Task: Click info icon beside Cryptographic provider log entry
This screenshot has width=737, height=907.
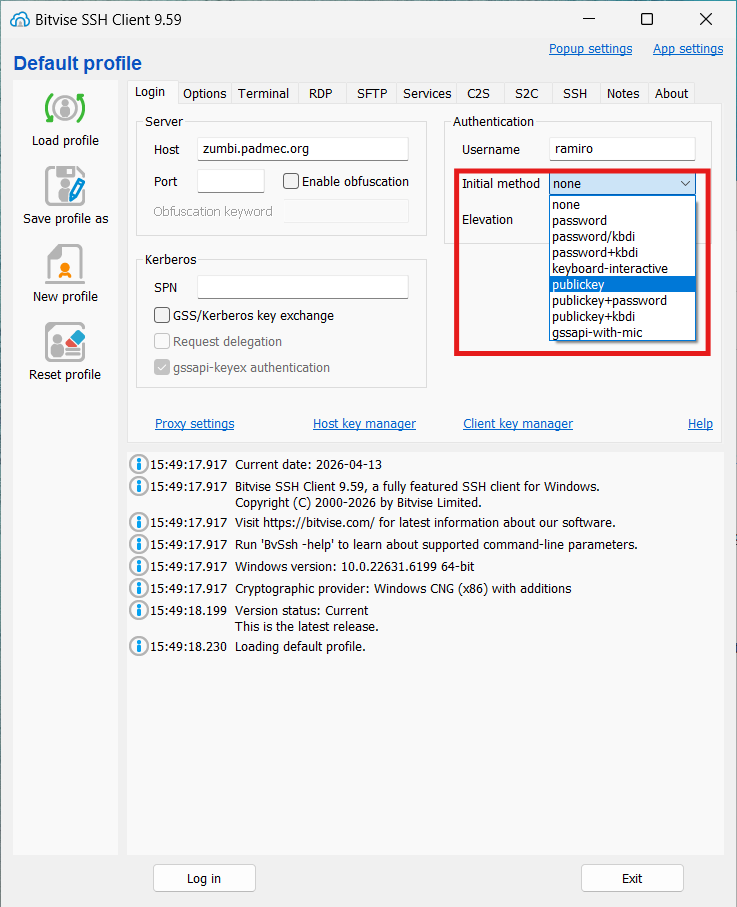Action: point(138,588)
